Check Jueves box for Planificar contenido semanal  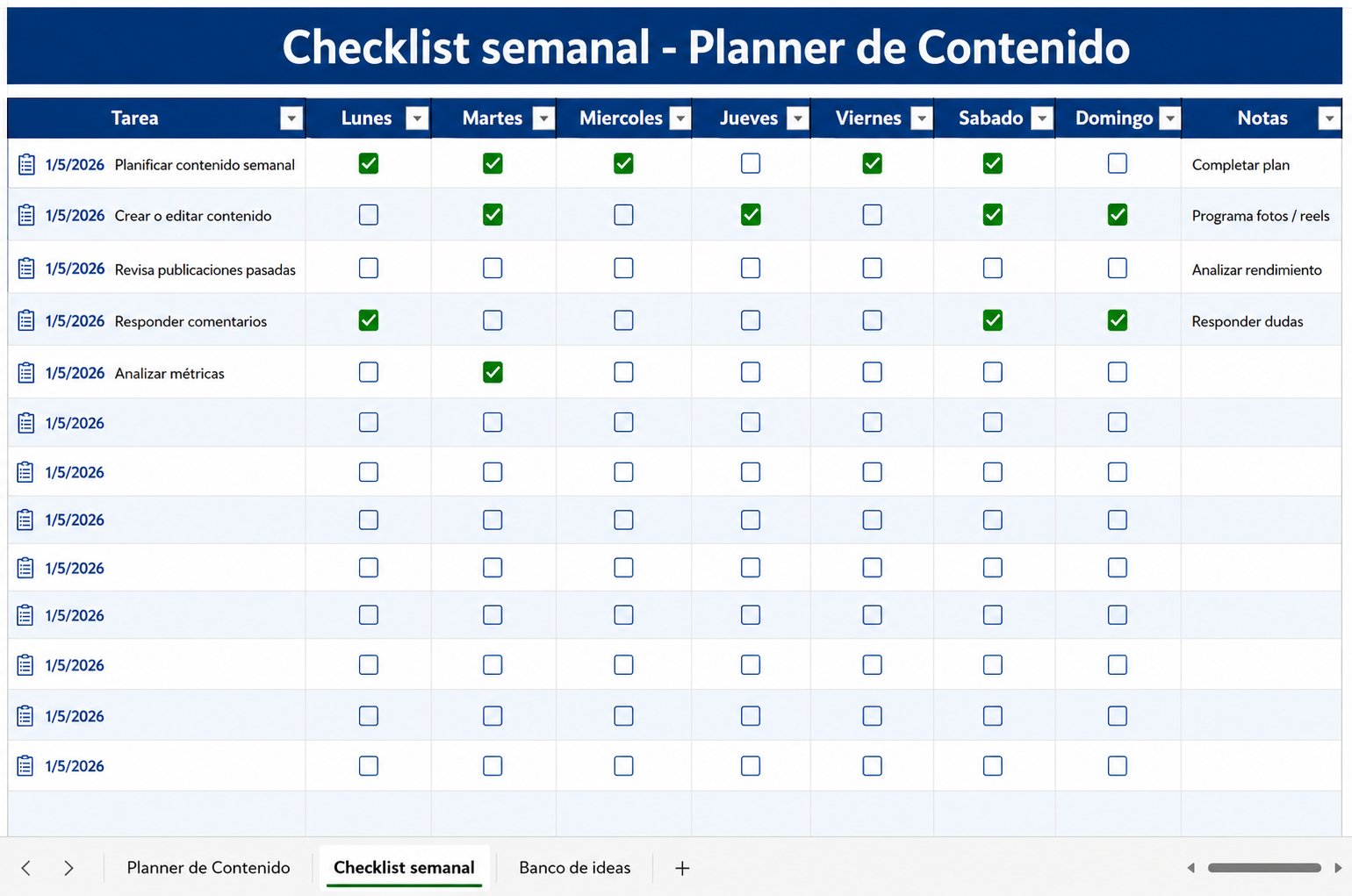[x=751, y=163]
